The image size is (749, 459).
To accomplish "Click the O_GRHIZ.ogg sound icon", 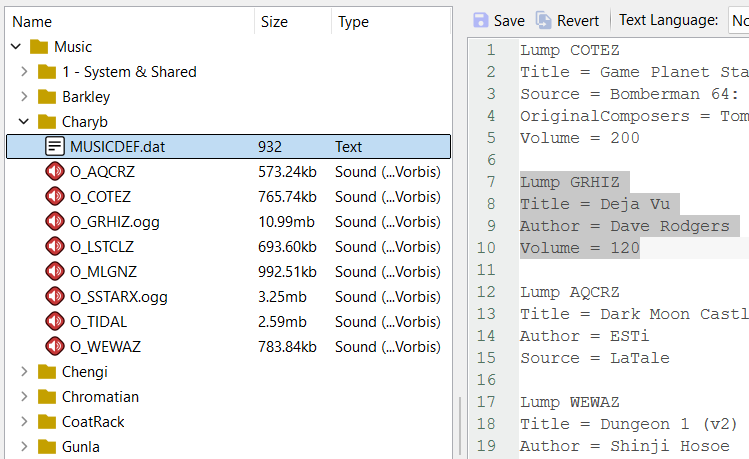I will tap(54, 221).
